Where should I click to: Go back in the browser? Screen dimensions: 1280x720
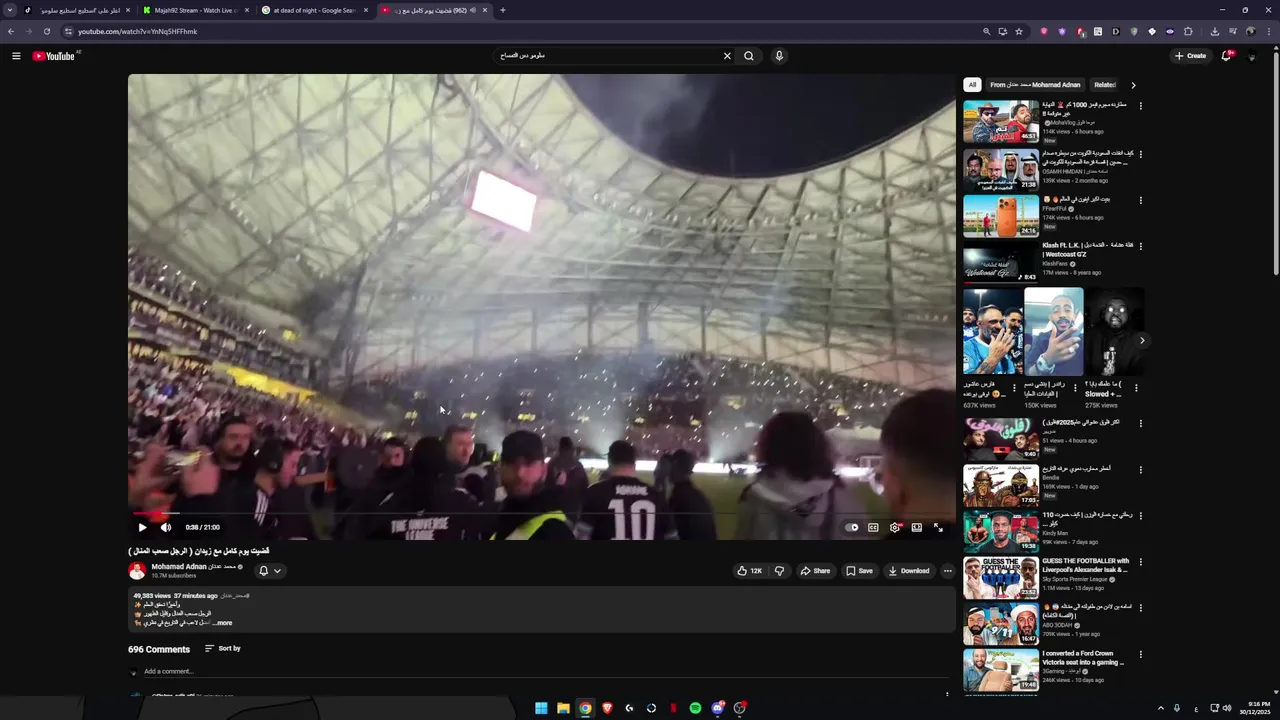pyautogui.click(x=11, y=31)
